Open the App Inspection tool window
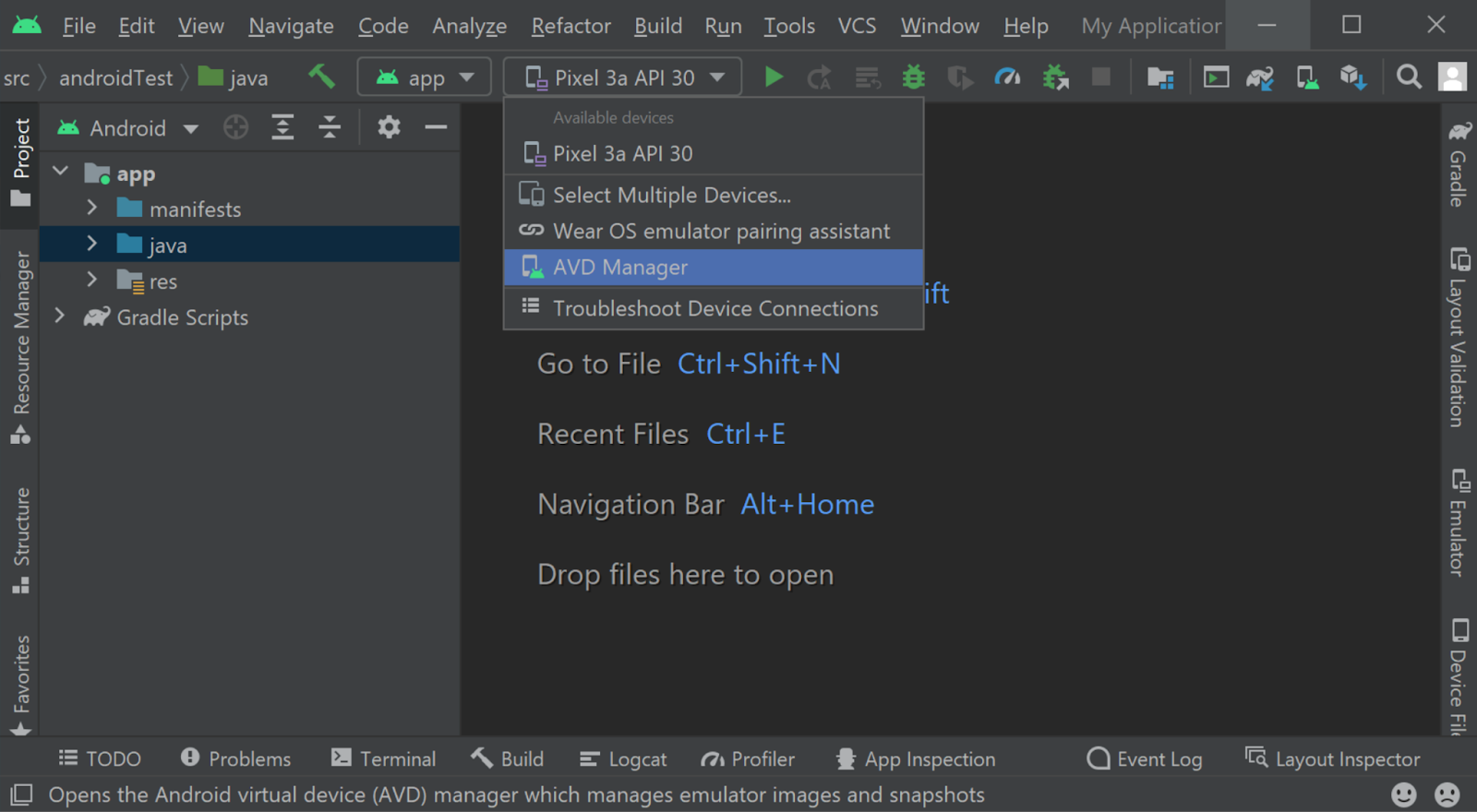 tap(916, 758)
